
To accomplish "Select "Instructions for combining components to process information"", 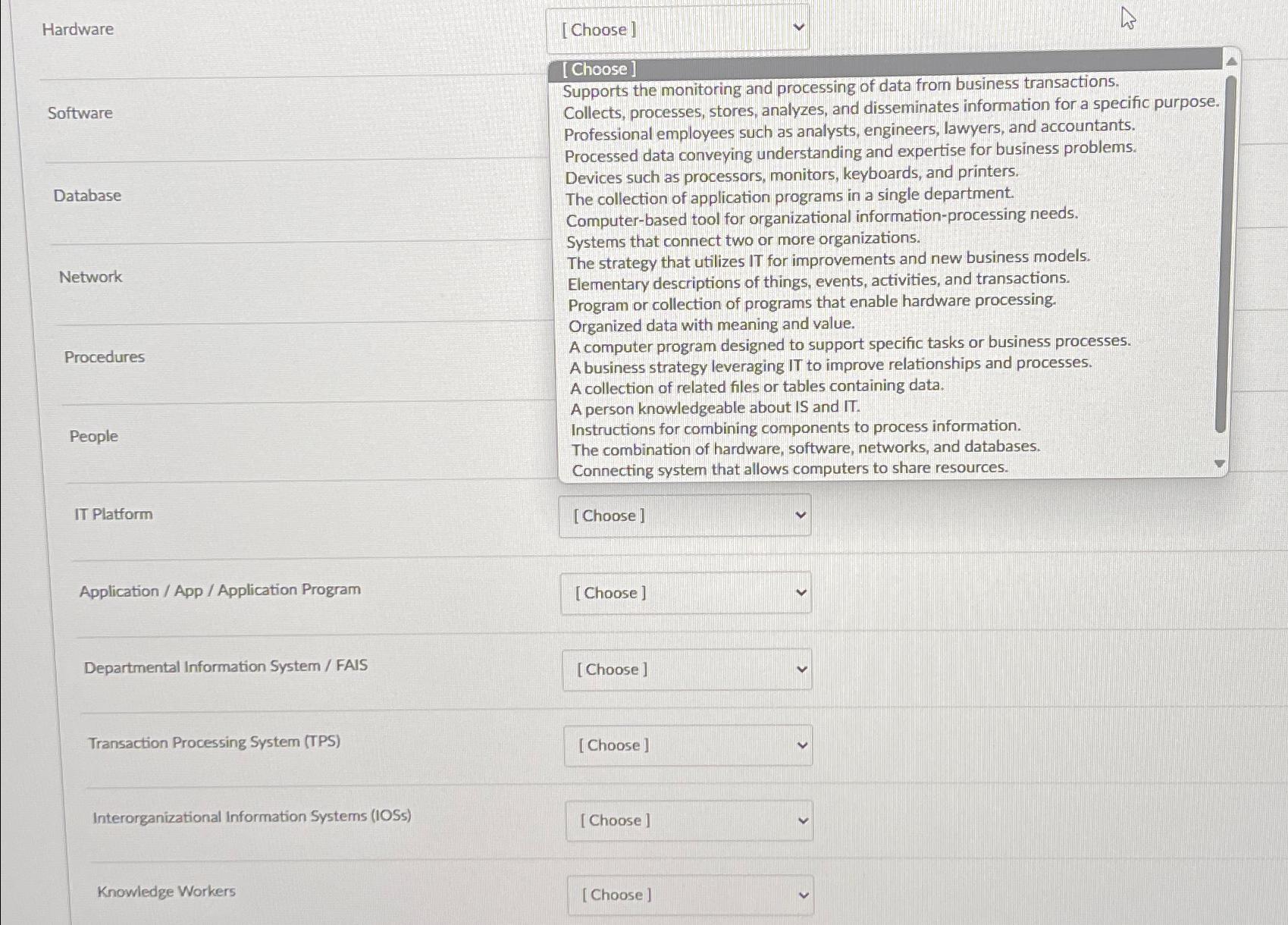I will [x=795, y=428].
